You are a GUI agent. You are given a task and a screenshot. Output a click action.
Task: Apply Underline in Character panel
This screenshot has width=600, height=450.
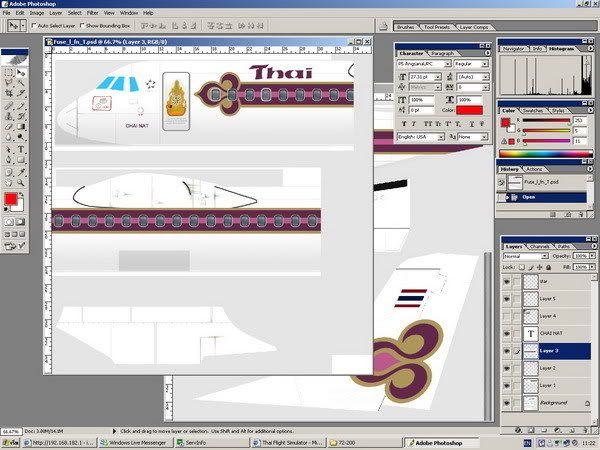tap(472, 124)
